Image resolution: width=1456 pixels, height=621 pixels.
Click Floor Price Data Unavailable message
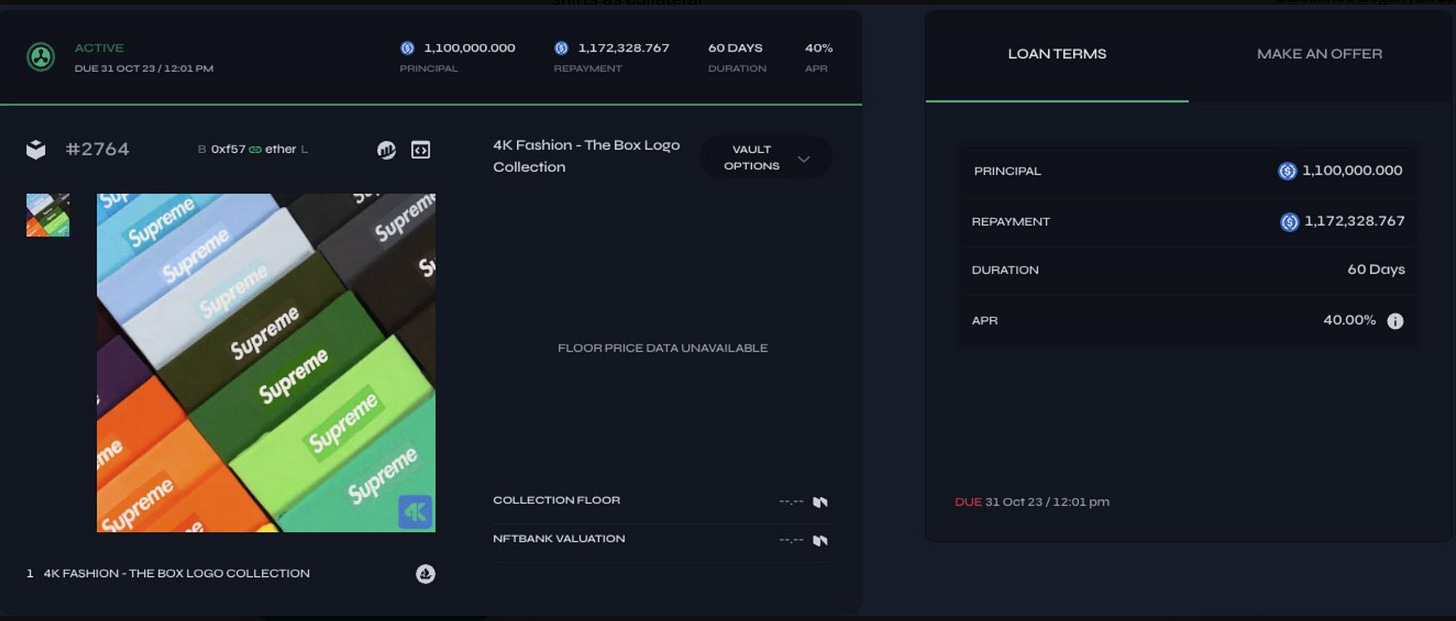[x=663, y=348]
